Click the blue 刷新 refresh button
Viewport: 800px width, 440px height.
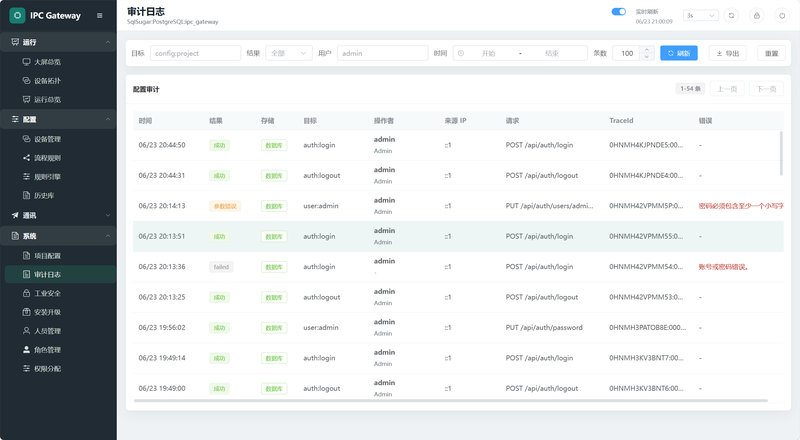point(679,53)
